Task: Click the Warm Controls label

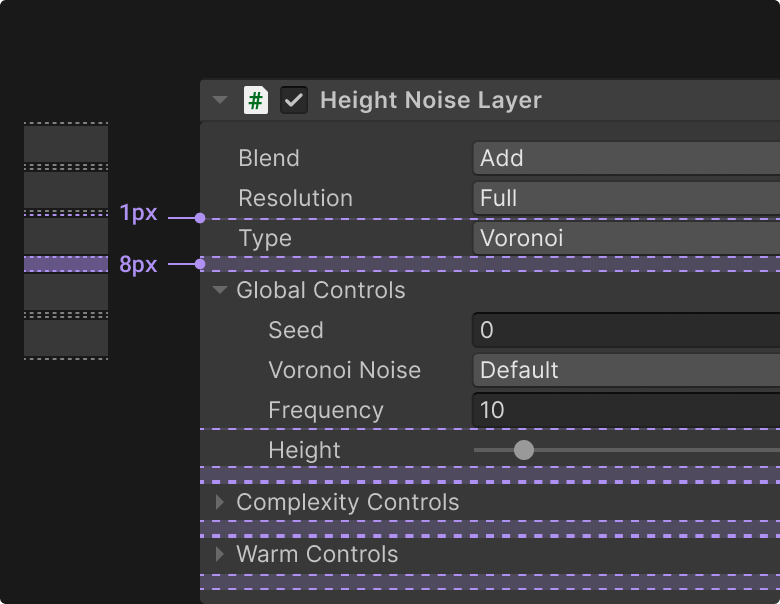Action: click(317, 554)
